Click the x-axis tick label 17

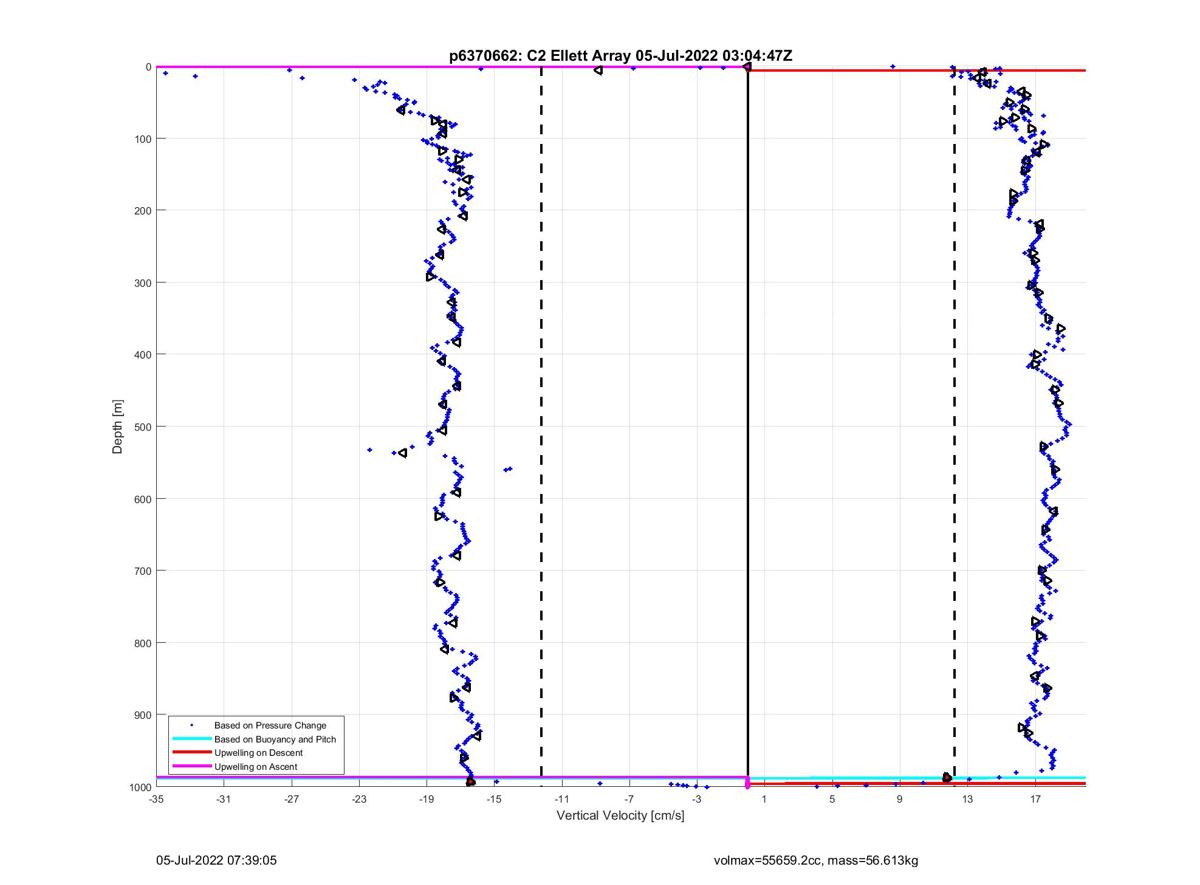(1035, 798)
